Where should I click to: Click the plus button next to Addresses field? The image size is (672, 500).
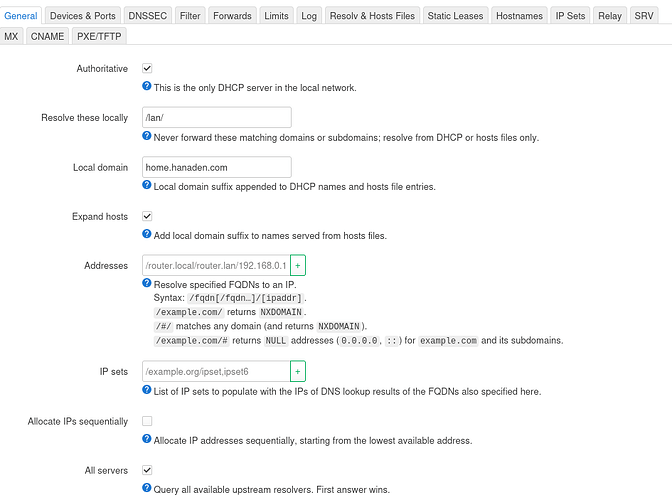coord(297,265)
